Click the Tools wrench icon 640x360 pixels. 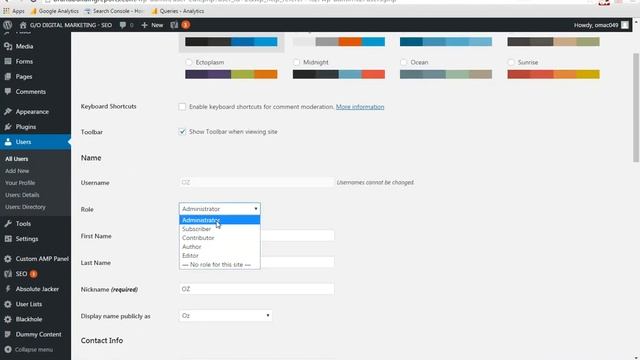(x=8, y=223)
